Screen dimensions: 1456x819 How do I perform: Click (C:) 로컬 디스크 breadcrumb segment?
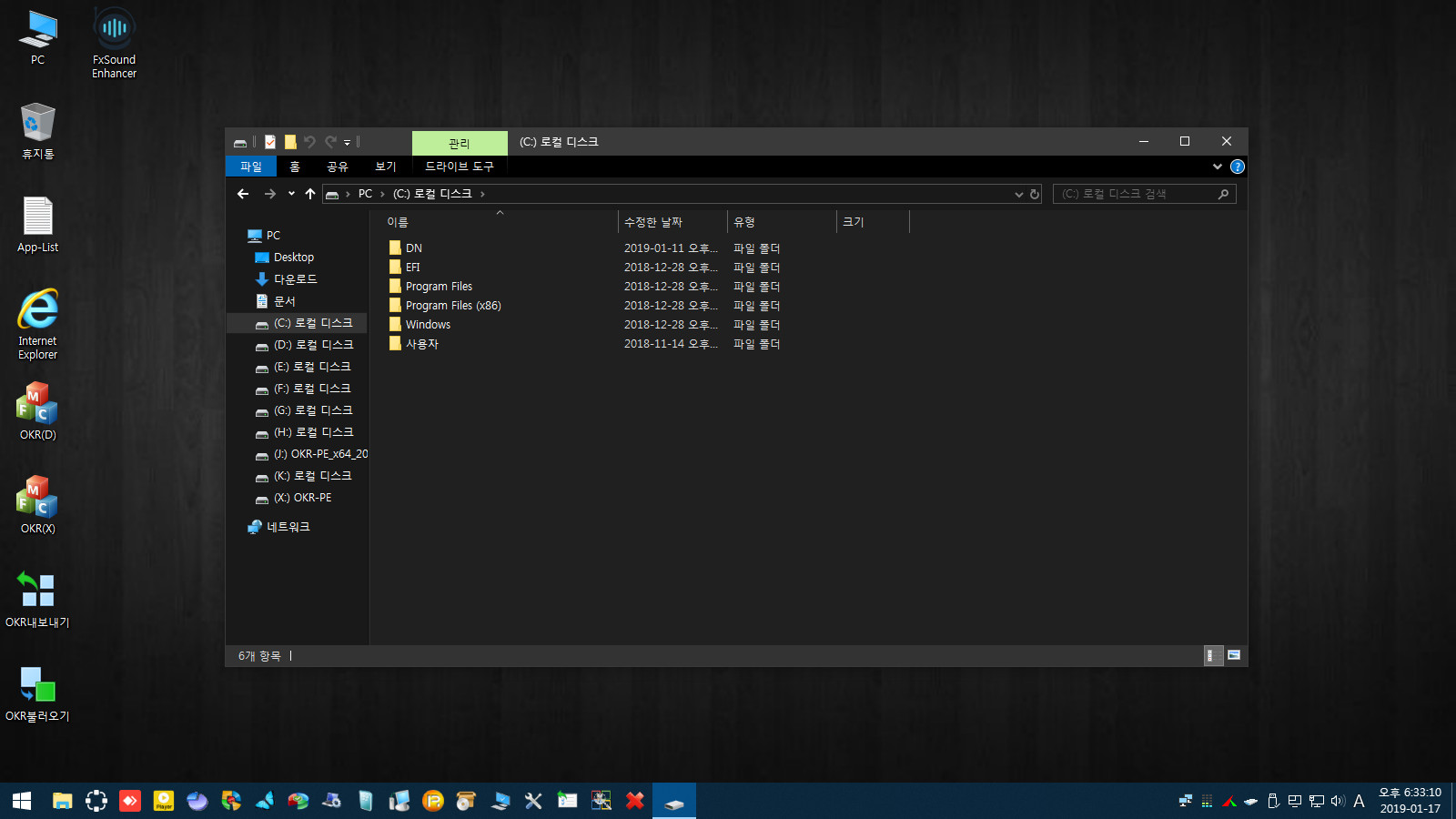(432, 194)
